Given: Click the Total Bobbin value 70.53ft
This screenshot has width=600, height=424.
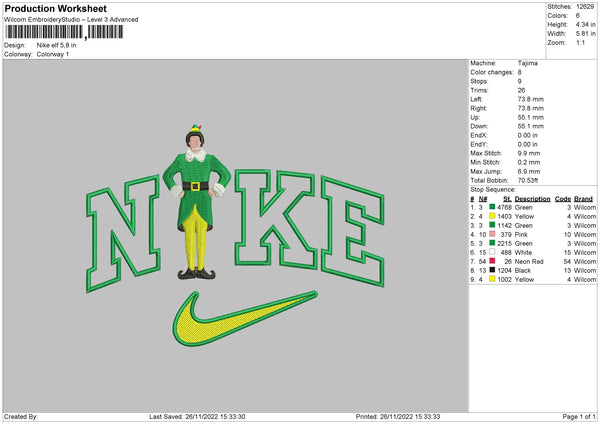Looking at the screenshot, I should point(528,180).
